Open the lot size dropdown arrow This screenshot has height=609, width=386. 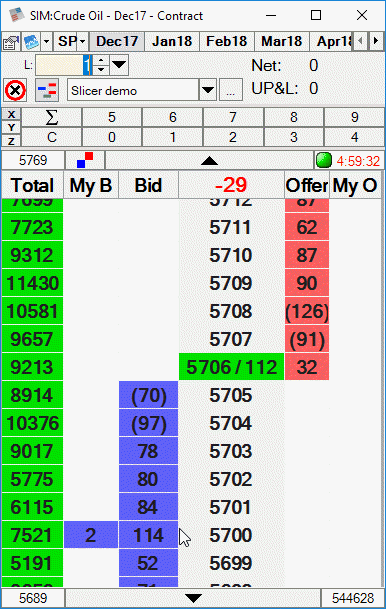[x=119, y=65]
